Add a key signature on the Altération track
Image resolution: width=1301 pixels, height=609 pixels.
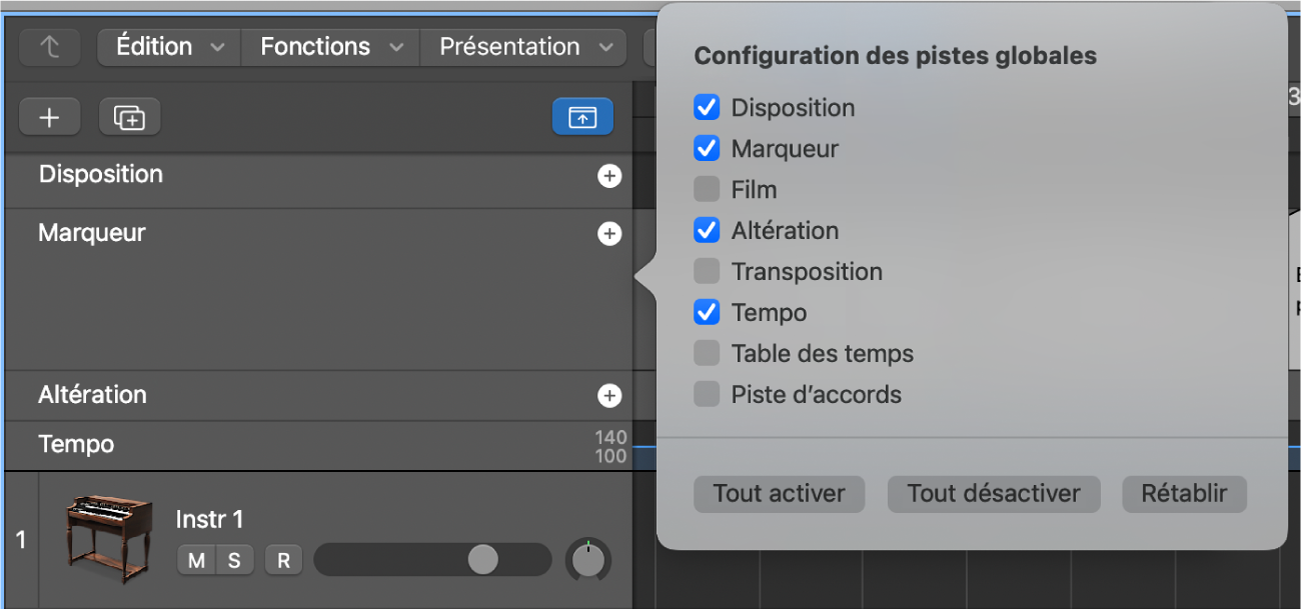point(609,395)
